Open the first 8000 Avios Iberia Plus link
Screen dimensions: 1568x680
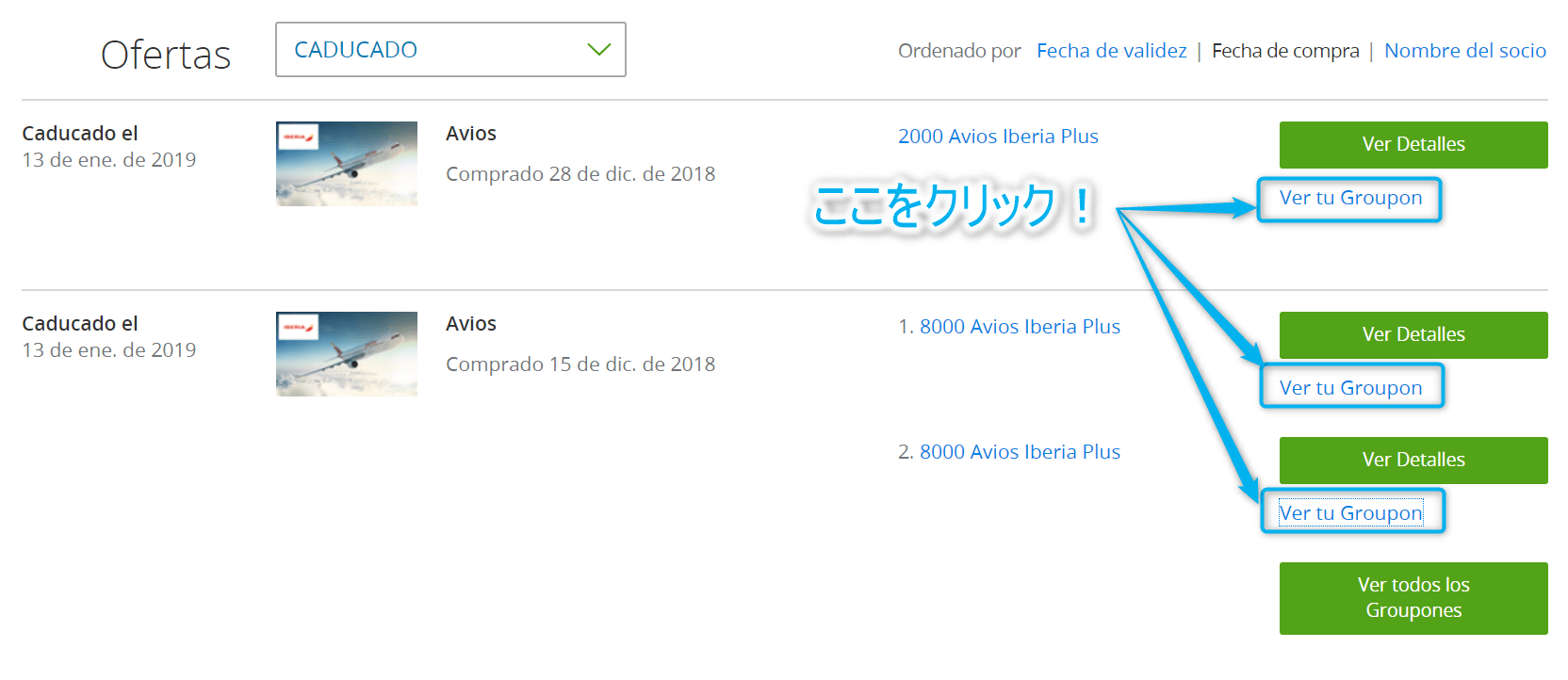tap(1020, 327)
